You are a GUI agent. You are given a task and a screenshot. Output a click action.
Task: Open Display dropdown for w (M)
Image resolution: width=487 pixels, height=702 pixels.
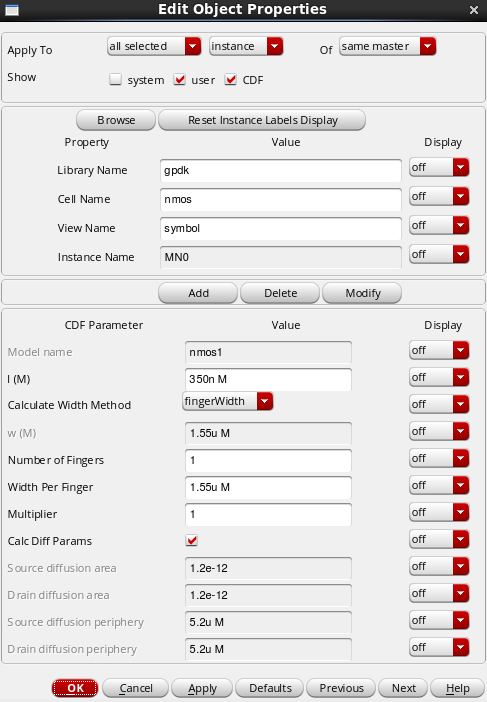[x=439, y=431]
